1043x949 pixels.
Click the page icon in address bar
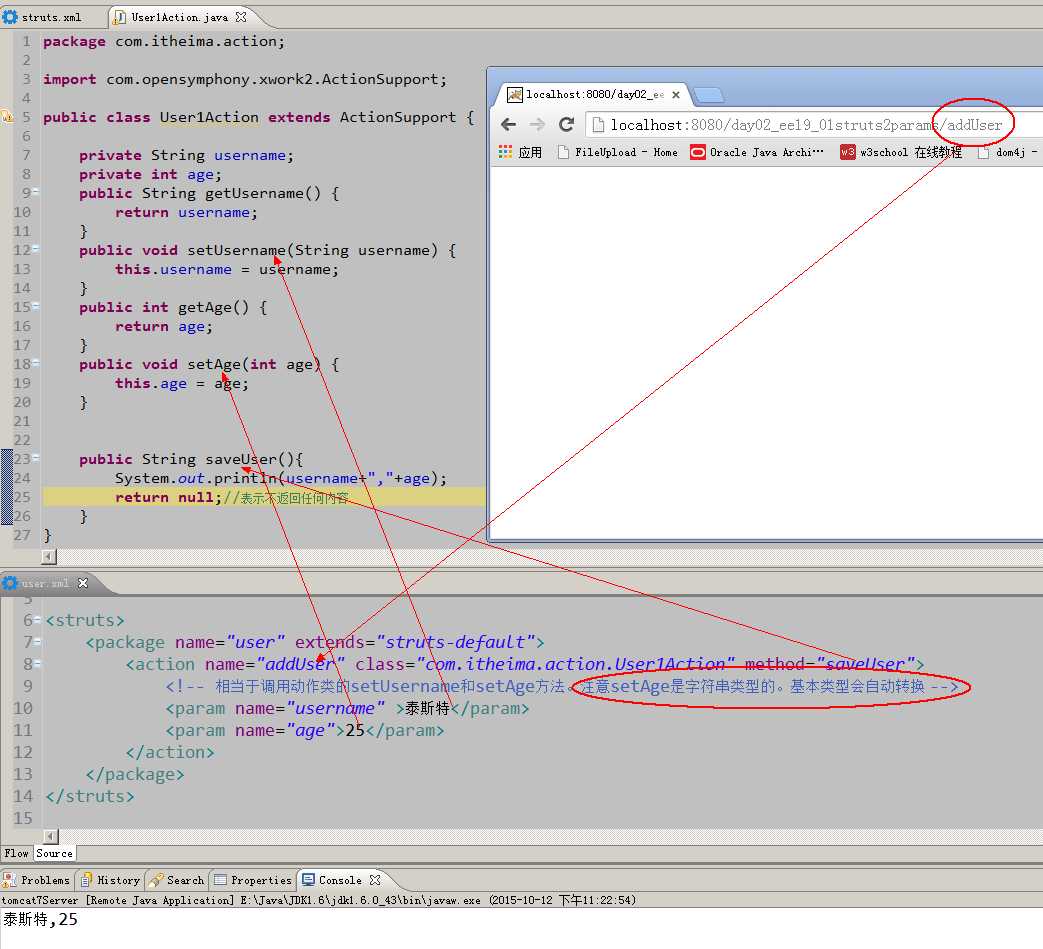pyautogui.click(x=598, y=124)
